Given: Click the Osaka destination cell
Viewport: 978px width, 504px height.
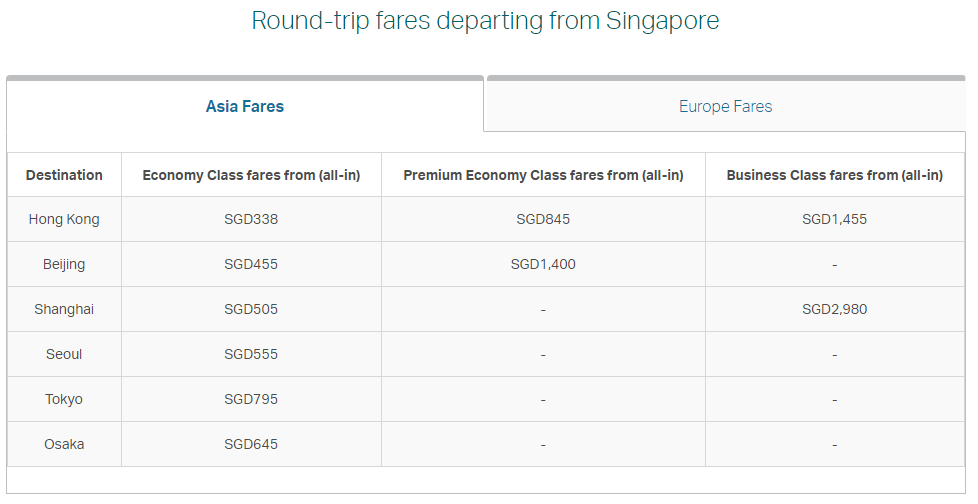Looking at the screenshot, I should click(x=64, y=444).
